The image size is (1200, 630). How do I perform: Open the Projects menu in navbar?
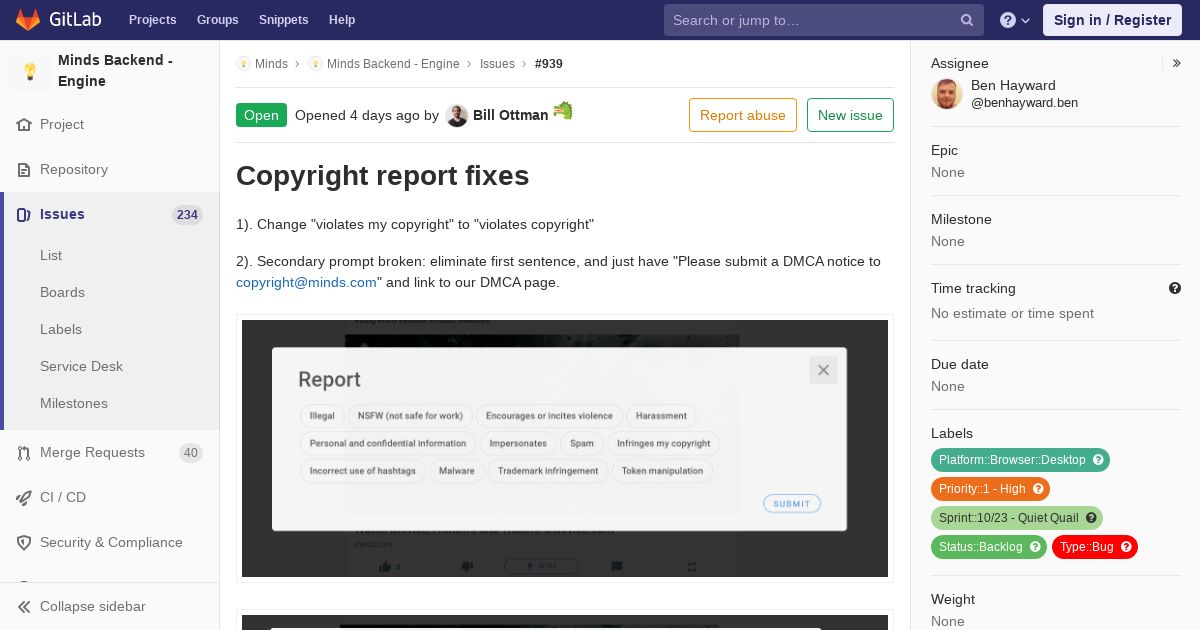point(152,20)
